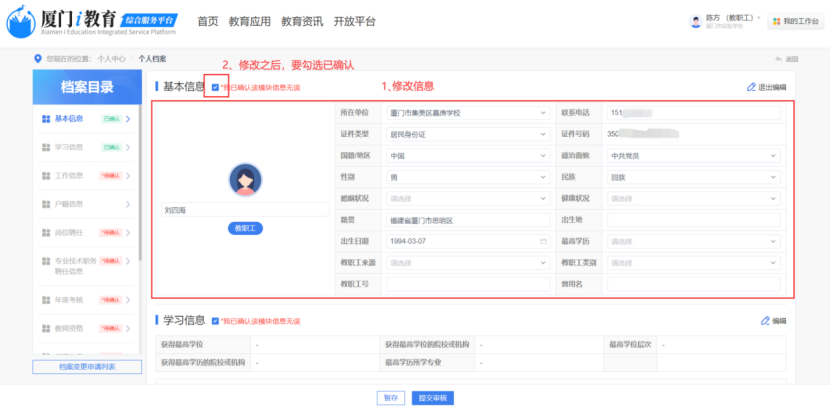831x409 pixels.
Task: Click the profile photo avatar
Action: (245, 179)
